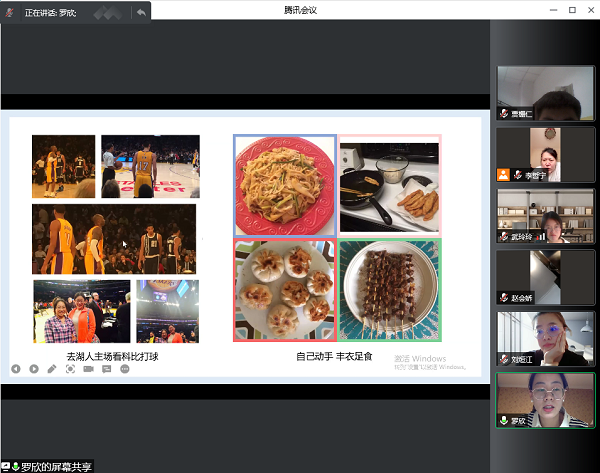Select the pen annotation tool on slide
This screenshot has width=600, height=473.
pos(52,368)
